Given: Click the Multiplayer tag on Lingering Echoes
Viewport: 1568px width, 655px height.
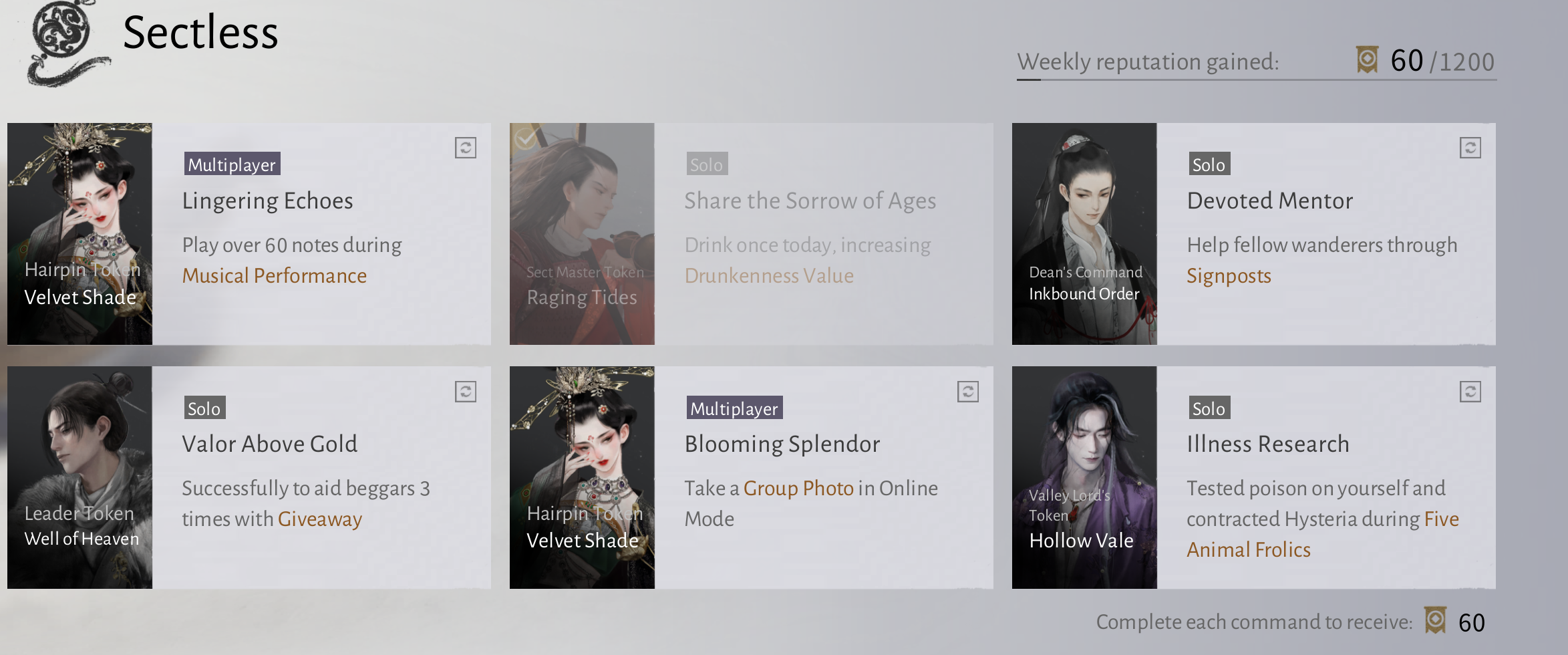Looking at the screenshot, I should point(232,164).
